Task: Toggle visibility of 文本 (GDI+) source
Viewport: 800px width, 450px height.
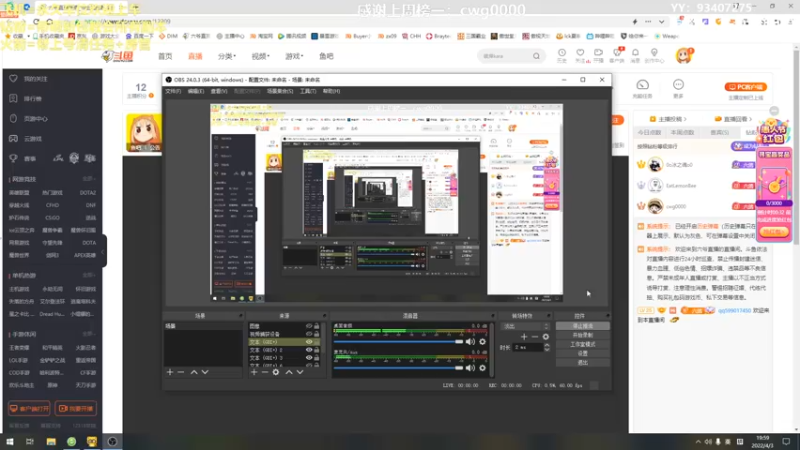Action: coord(309,342)
